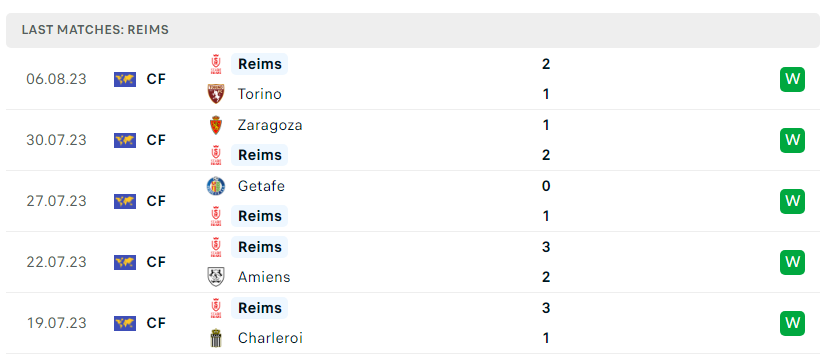Click the W result badge for Torino match
Image resolution: width=826 pixels, height=363 pixels.
coord(792,80)
